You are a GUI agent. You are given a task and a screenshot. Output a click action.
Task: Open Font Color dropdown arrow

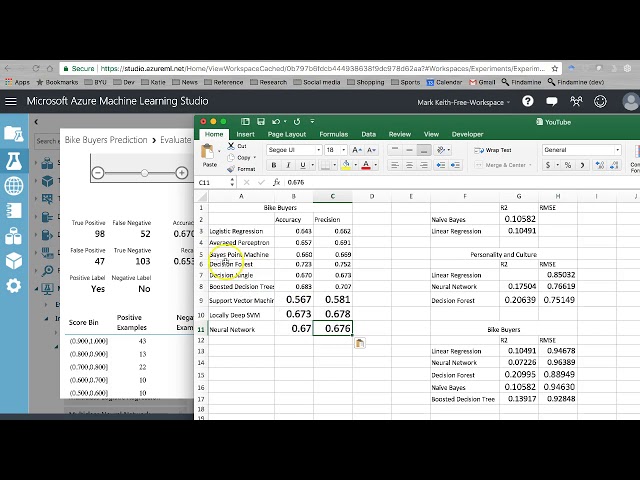tap(376, 165)
